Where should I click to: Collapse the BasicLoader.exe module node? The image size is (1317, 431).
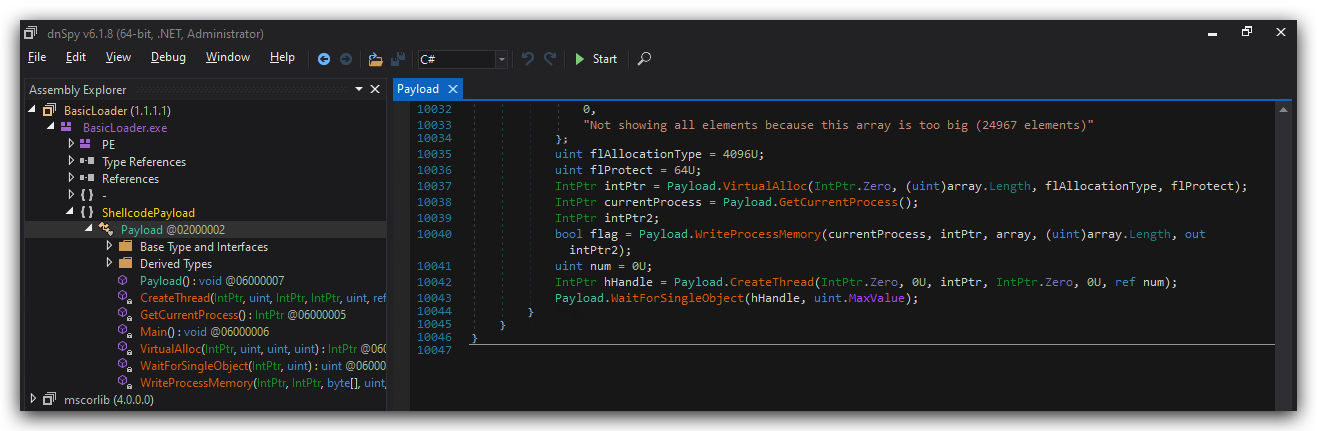[x=50, y=128]
